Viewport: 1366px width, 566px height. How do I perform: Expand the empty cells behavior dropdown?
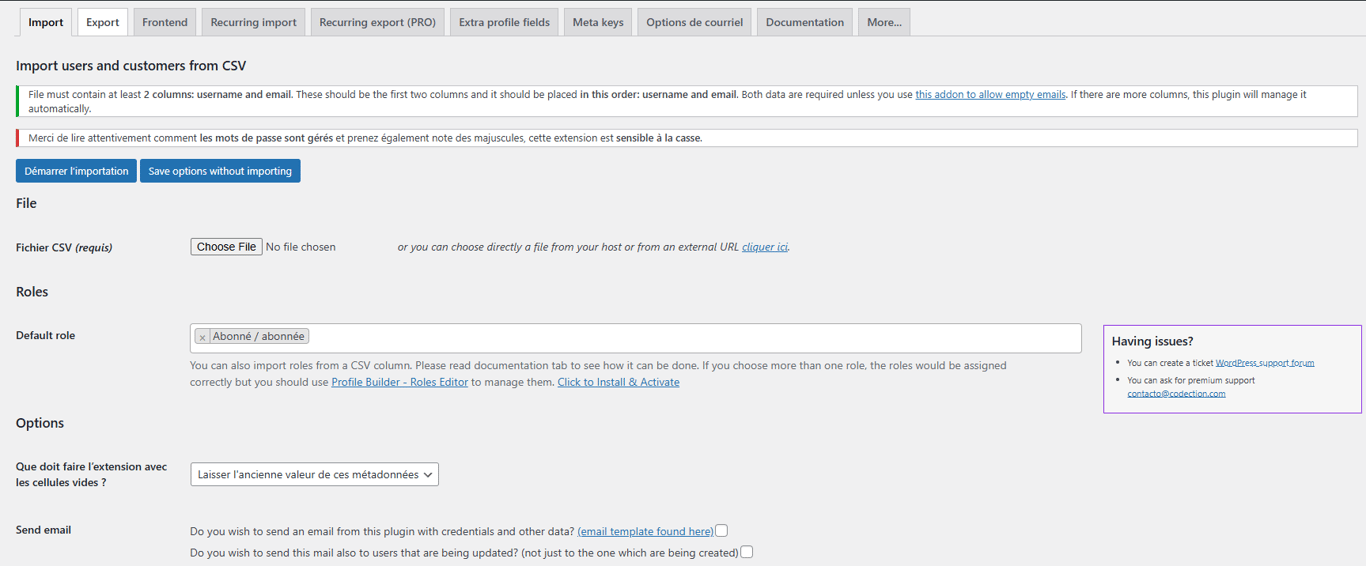(x=314, y=474)
